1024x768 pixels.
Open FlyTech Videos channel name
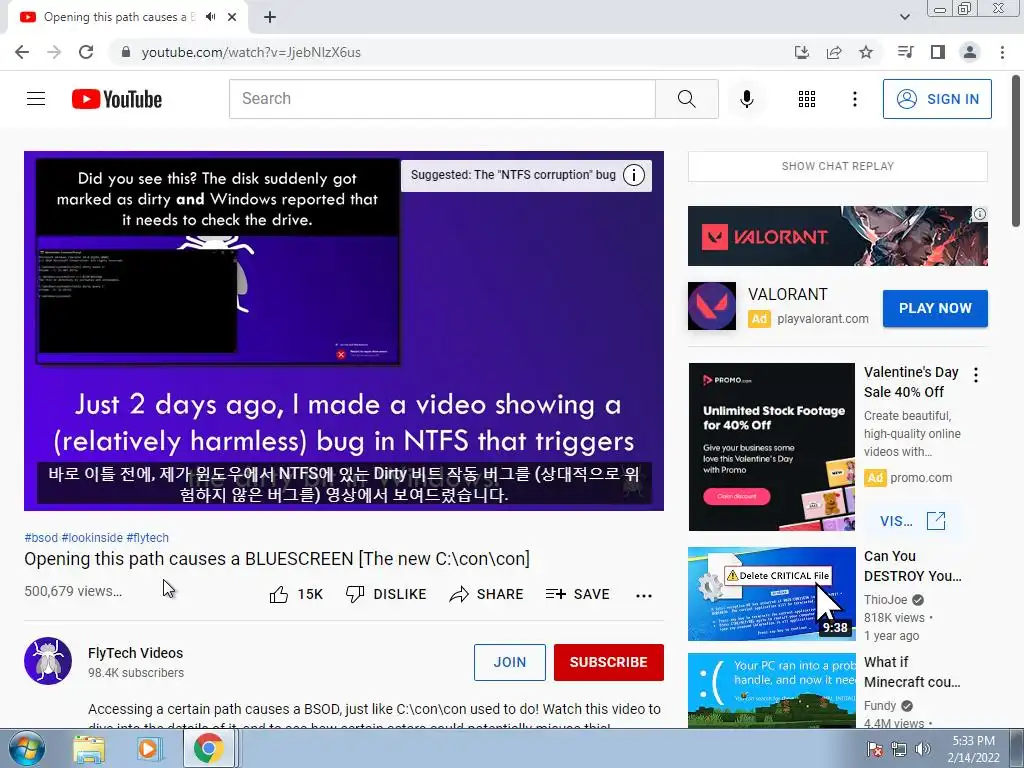click(x=135, y=653)
